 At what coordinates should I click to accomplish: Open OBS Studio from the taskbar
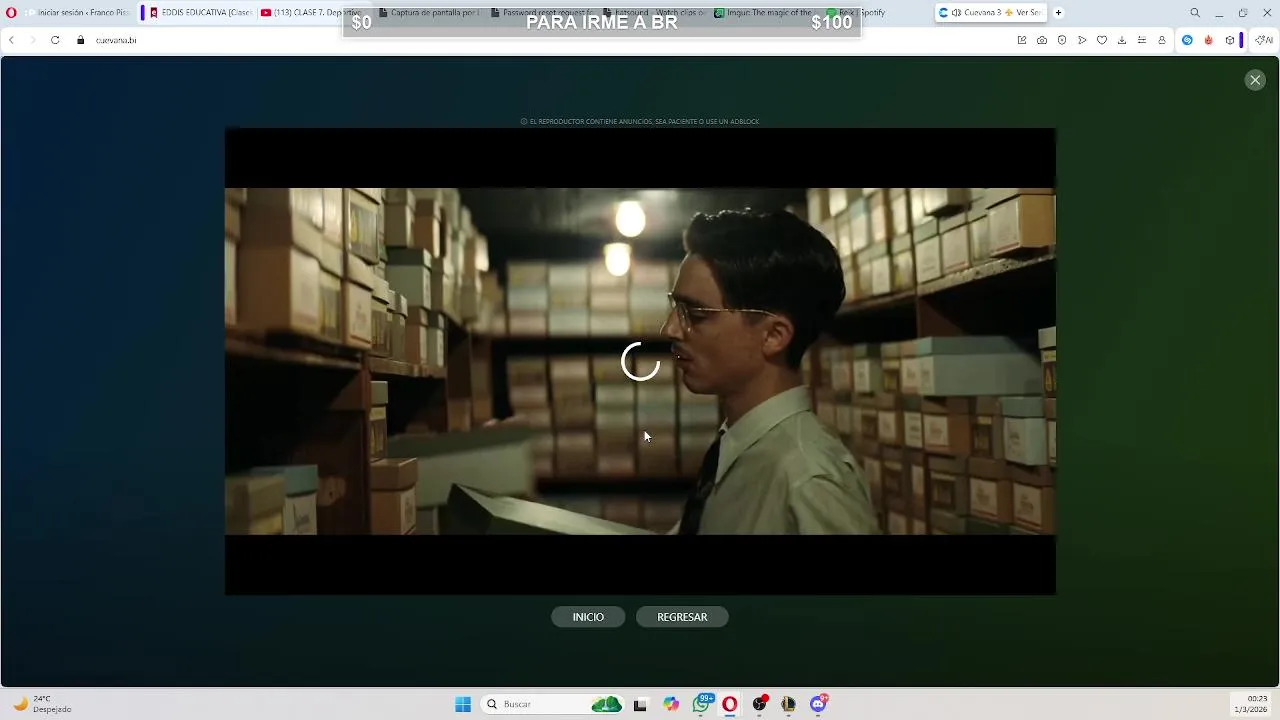tap(760, 704)
